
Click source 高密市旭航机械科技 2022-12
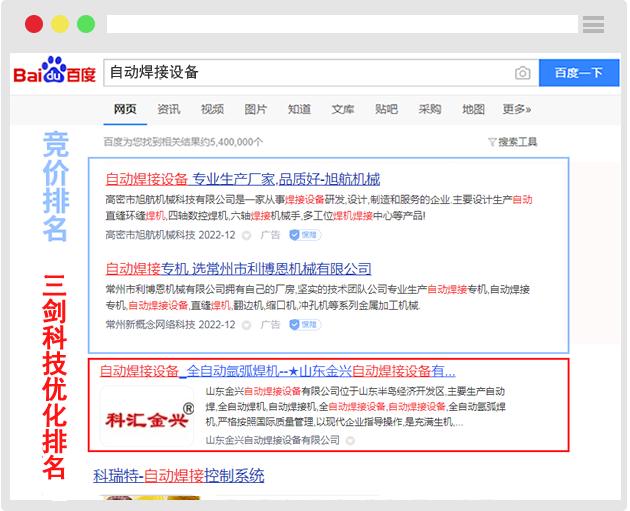pyautogui.click(x=170, y=235)
